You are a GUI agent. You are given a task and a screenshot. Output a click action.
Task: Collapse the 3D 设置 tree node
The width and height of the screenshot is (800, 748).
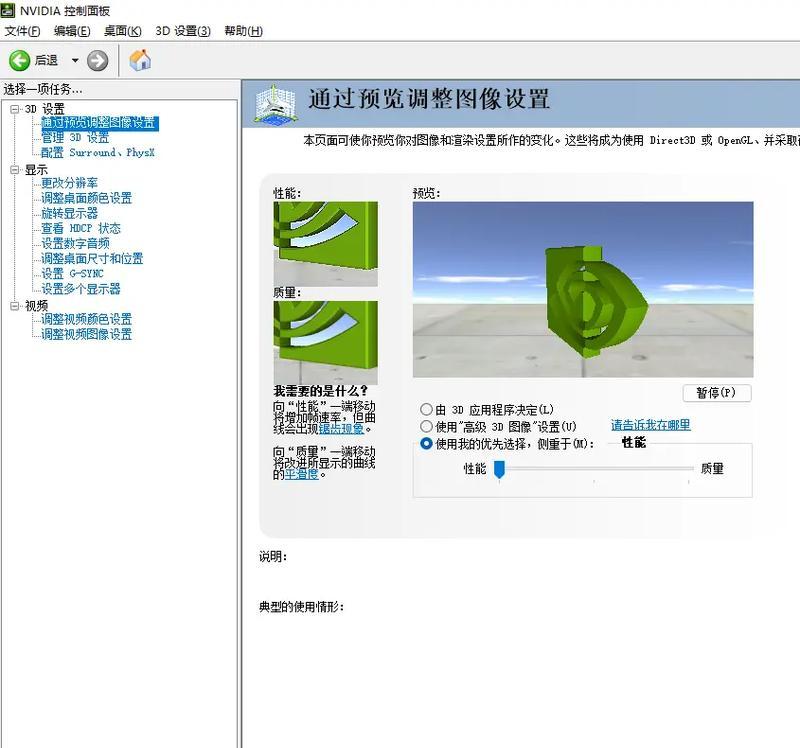click(x=15, y=109)
